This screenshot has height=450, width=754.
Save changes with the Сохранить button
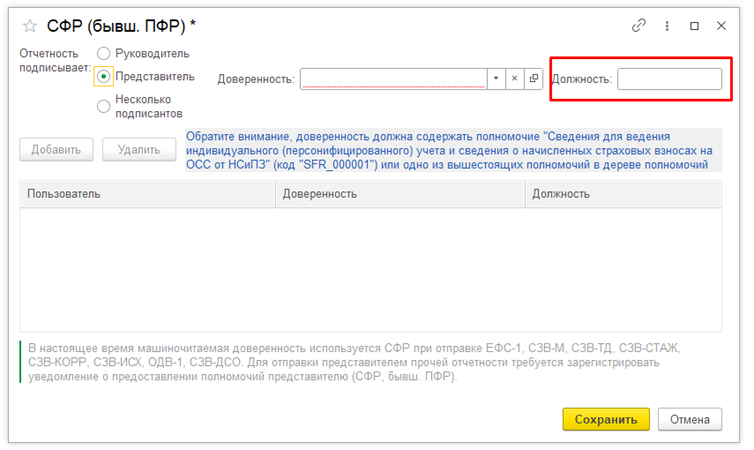tap(606, 418)
